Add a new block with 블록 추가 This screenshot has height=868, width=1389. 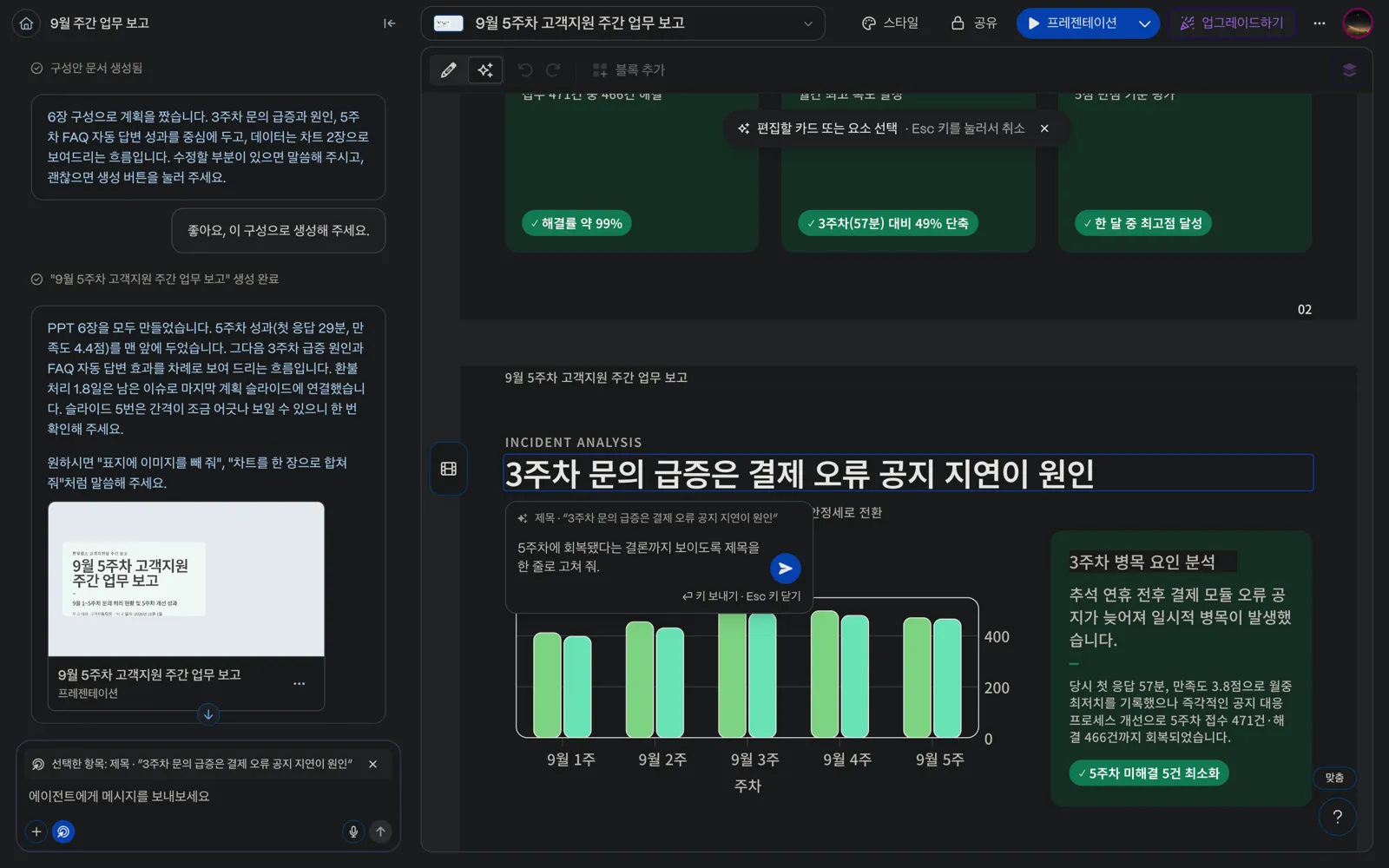click(629, 69)
